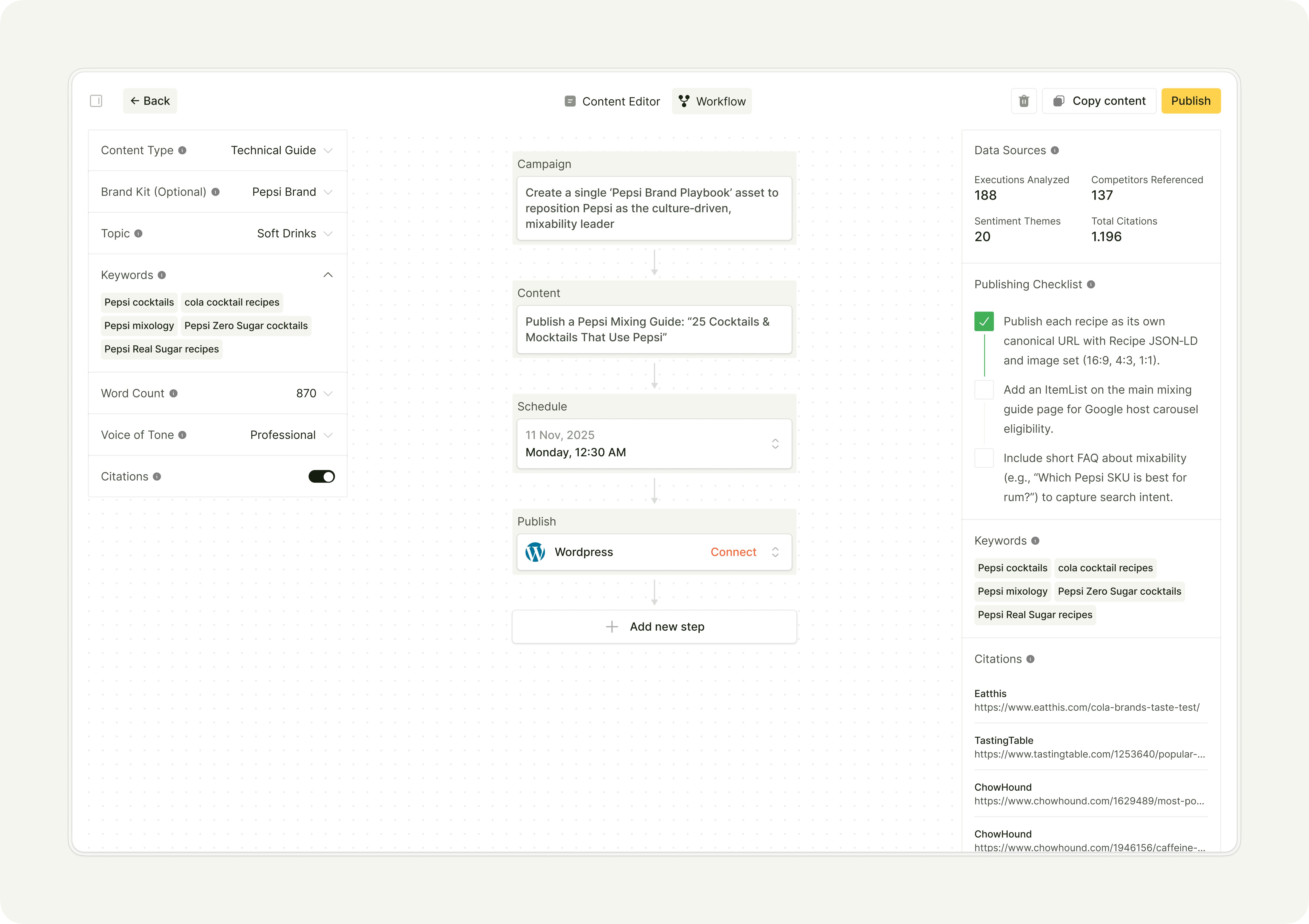The width and height of the screenshot is (1309, 924).
Task: Open the TastingTable citation link
Action: pyautogui.click(x=1089, y=754)
